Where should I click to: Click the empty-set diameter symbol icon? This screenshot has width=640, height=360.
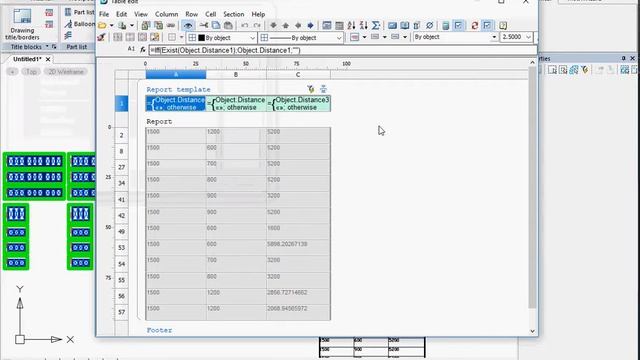pos(429,26)
